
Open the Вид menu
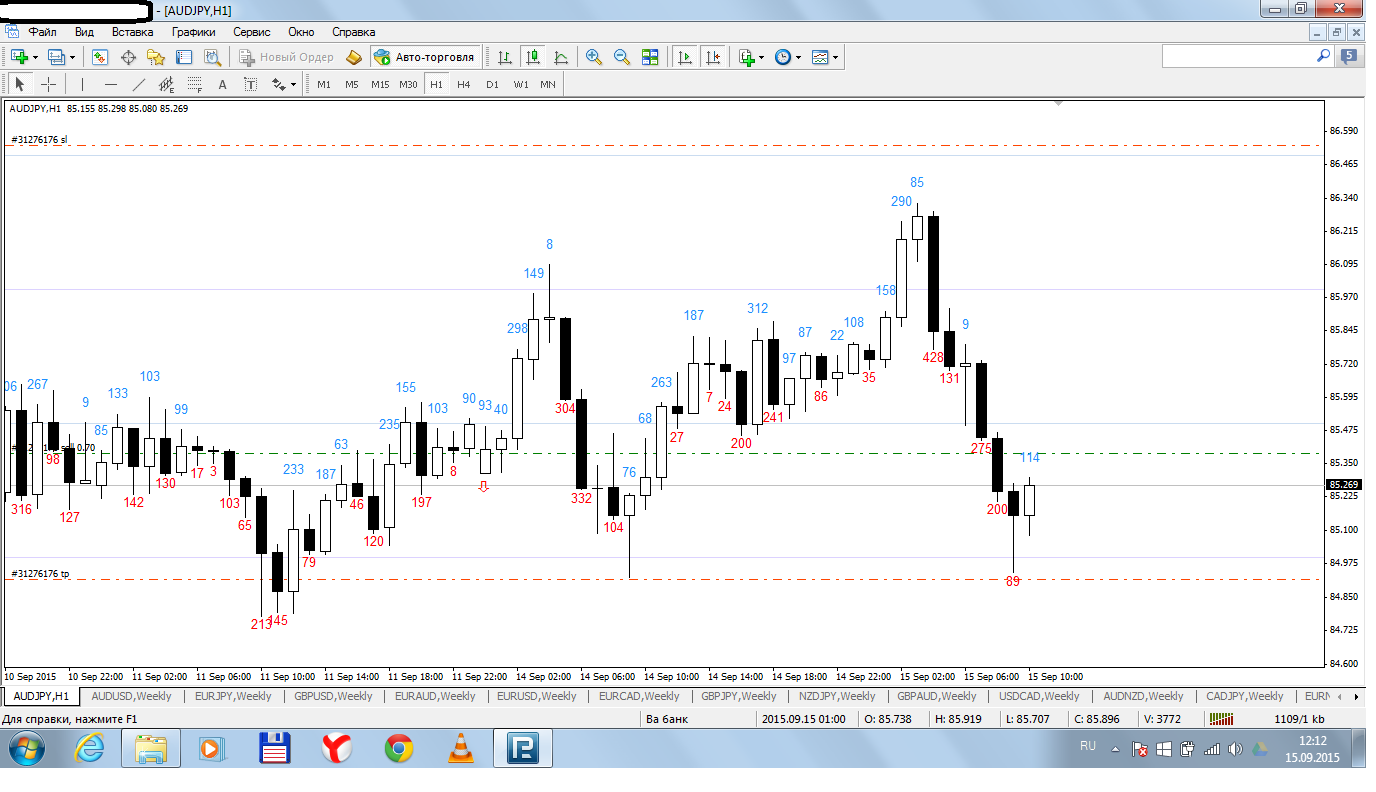click(85, 32)
